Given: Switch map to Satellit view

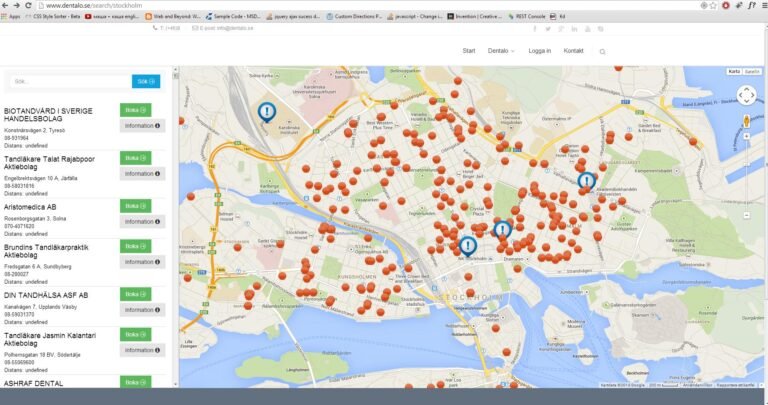Looking at the screenshot, I should (x=752, y=72).
